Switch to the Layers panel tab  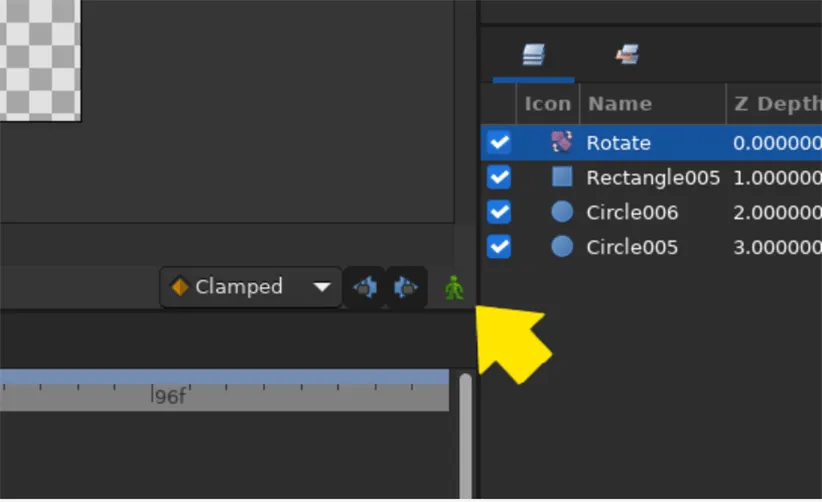pos(533,57)
